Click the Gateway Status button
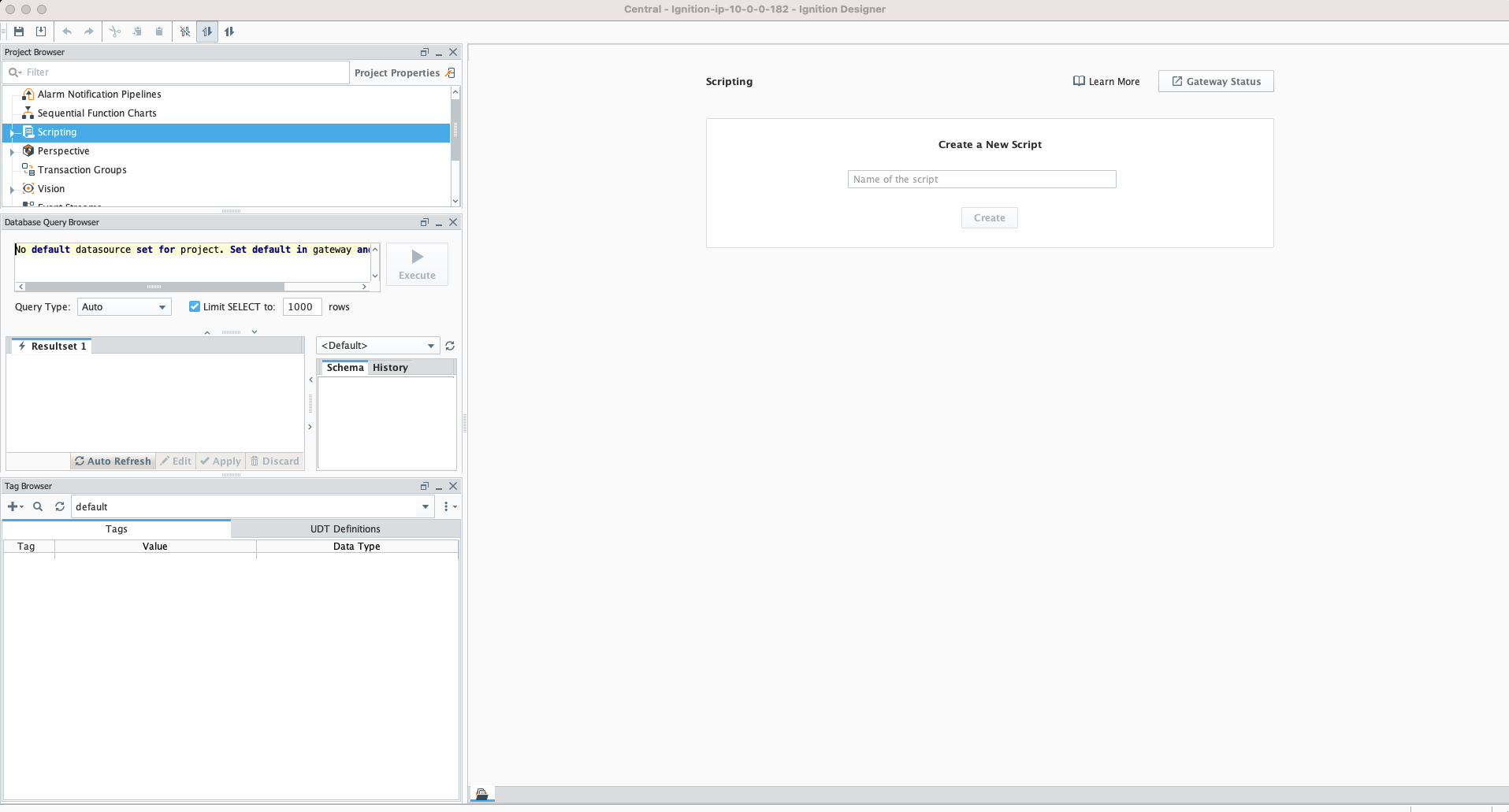1509x812 pixels. point(1216,81)
